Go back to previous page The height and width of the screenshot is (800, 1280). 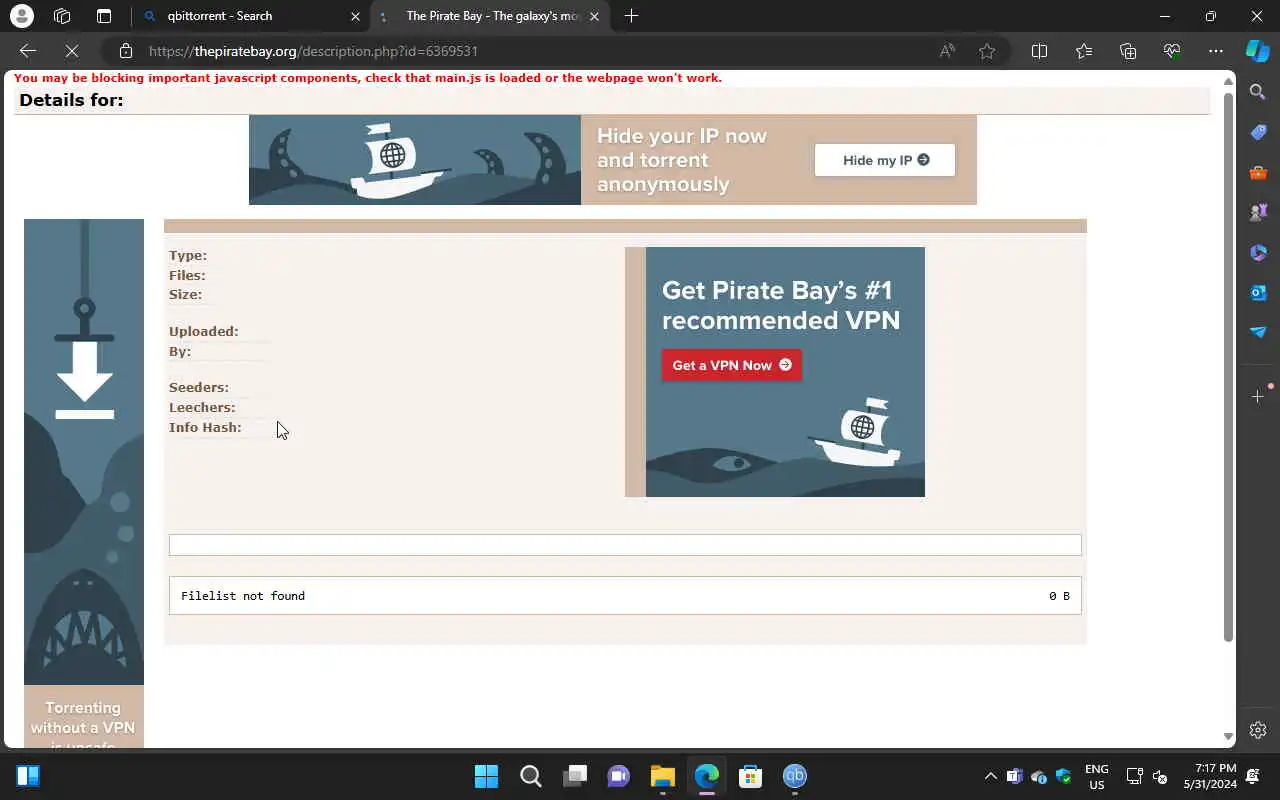28,51
